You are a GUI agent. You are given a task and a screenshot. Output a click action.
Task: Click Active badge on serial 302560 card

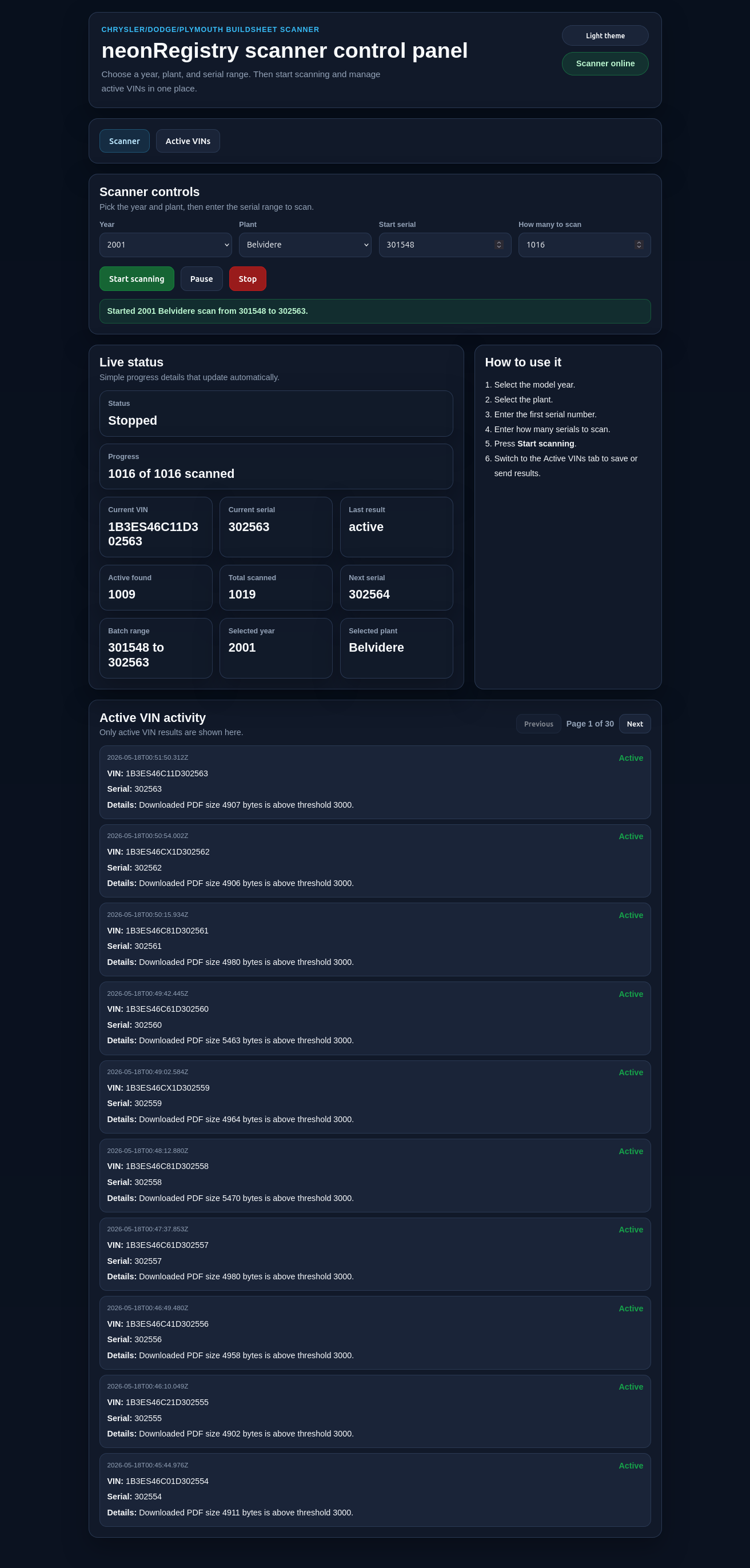(631, 994)
